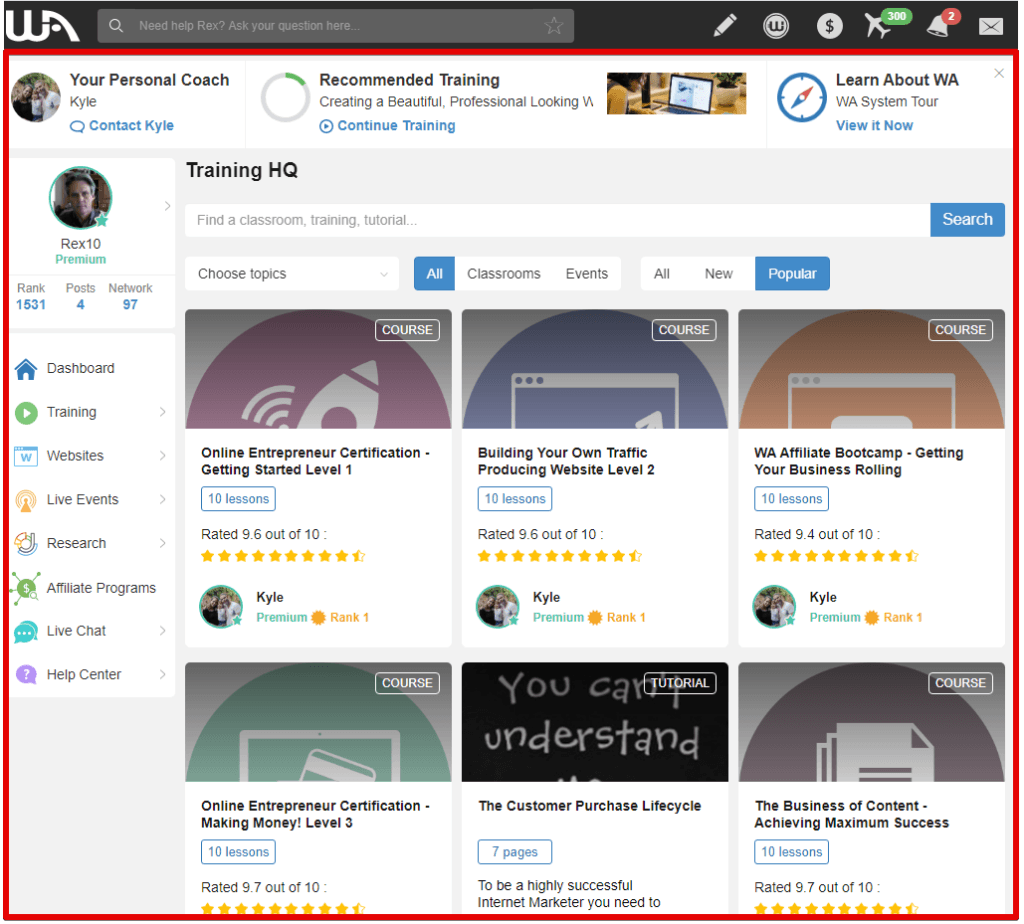Image resolution: width=1024 pixels, height=924 pixels.
Task: Click The Business of Content course title
Action: click(x=852, y=814)
